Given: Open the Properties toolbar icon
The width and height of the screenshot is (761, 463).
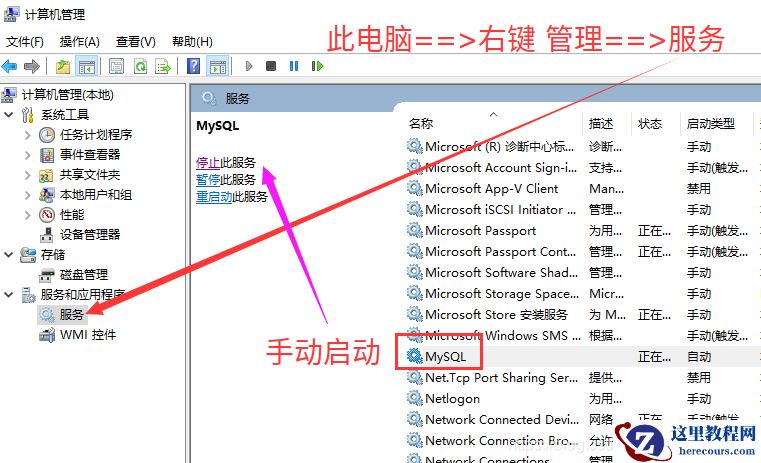Looking at the screenshot, I should (116, 66).
